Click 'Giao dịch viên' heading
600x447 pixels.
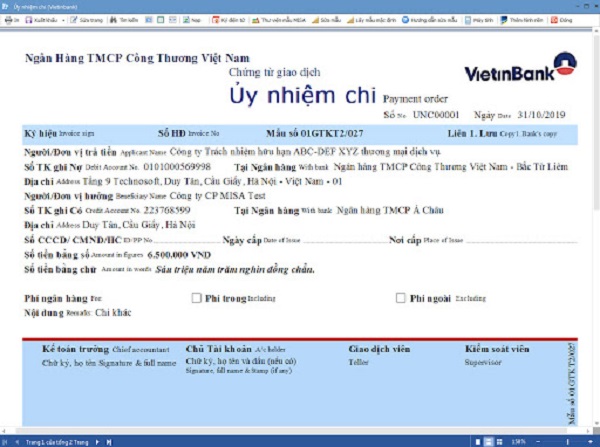pyautogui.click(x=379, y=349)
